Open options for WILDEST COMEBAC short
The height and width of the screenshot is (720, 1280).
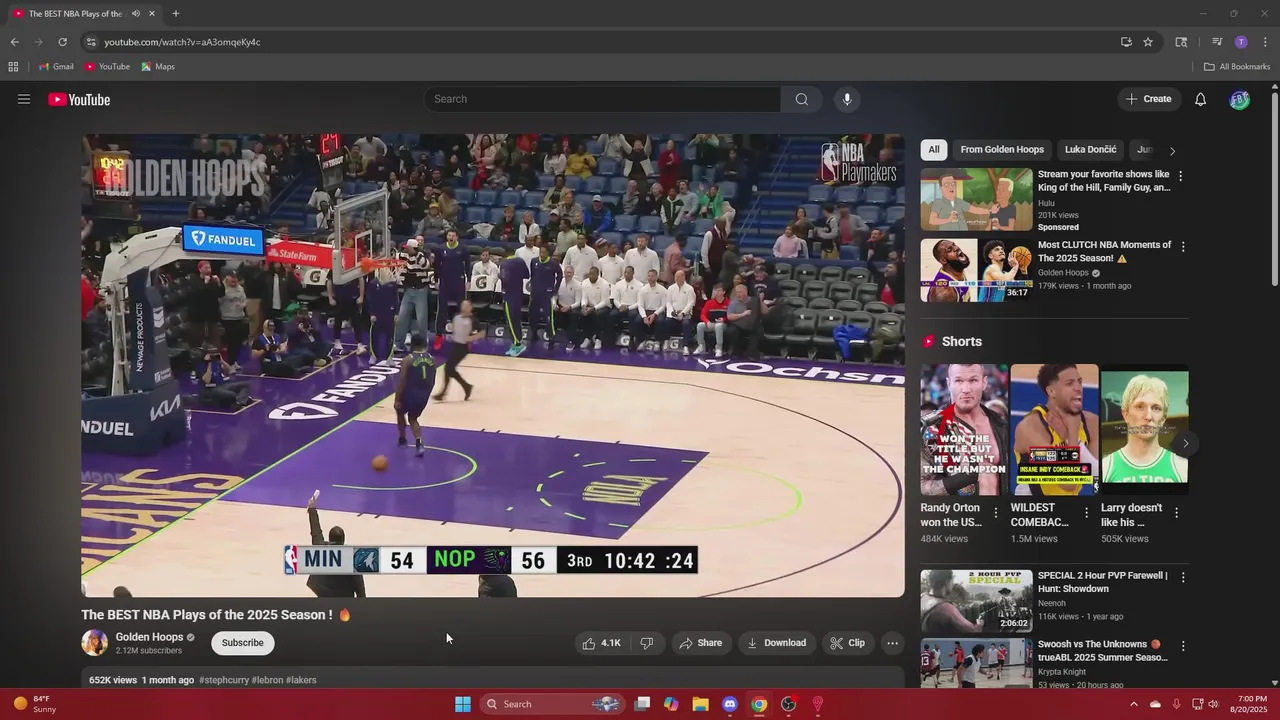(1086, 513)
